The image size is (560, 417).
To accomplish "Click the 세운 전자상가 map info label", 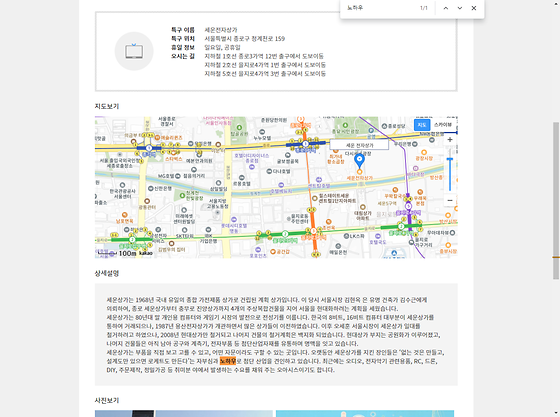I will 359,145.
